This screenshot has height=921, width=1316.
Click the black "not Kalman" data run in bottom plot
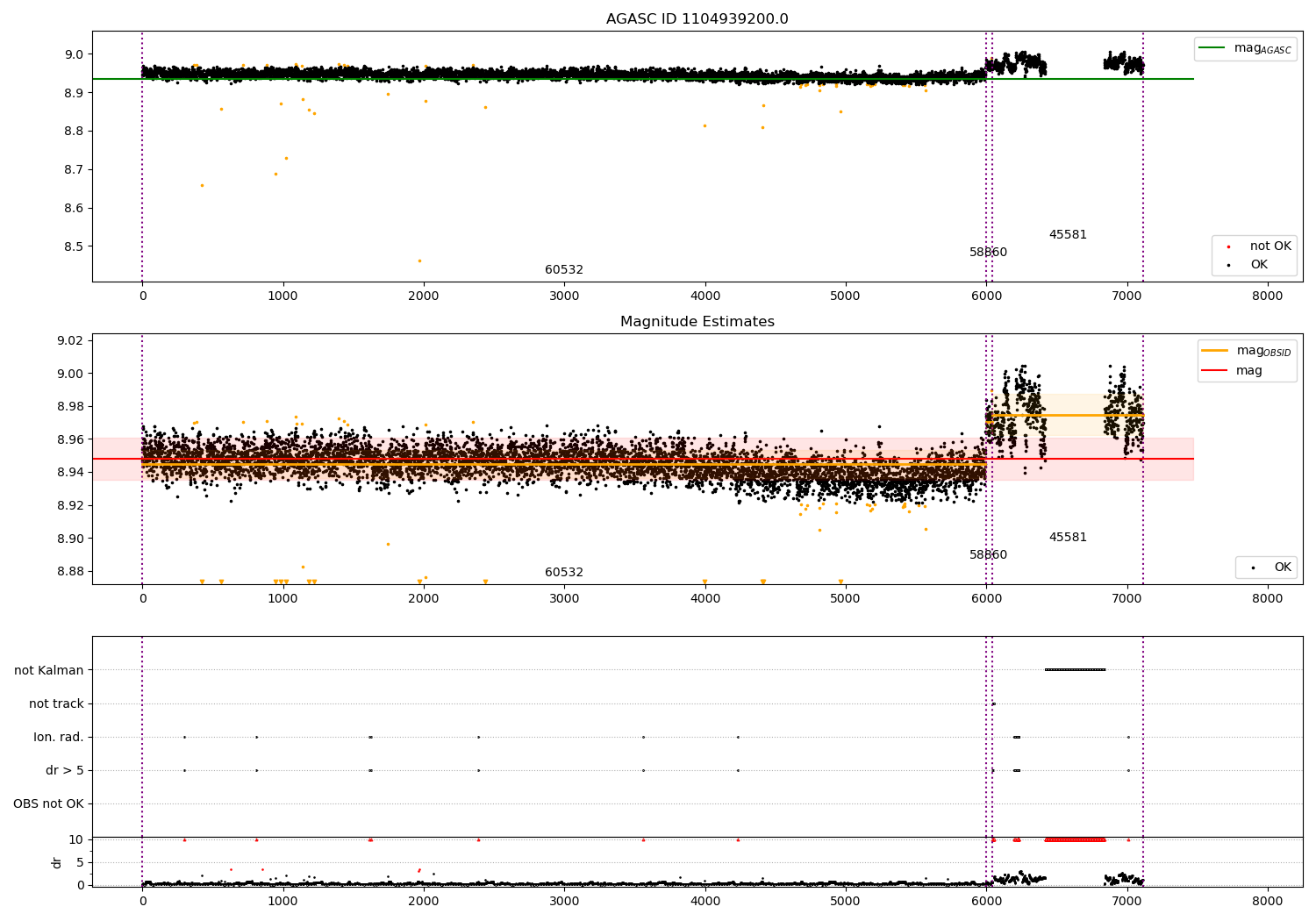(x=1075, y=670)
